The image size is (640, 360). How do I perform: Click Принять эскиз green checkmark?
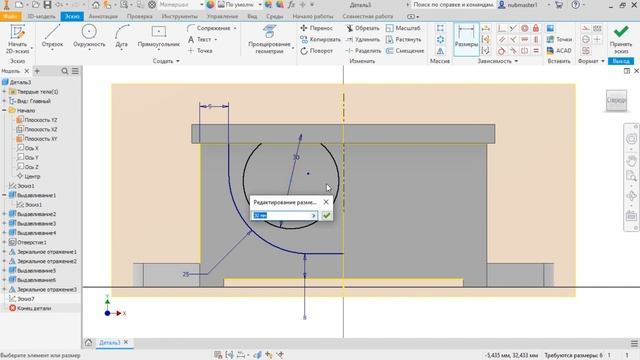[x=621, y=39]
